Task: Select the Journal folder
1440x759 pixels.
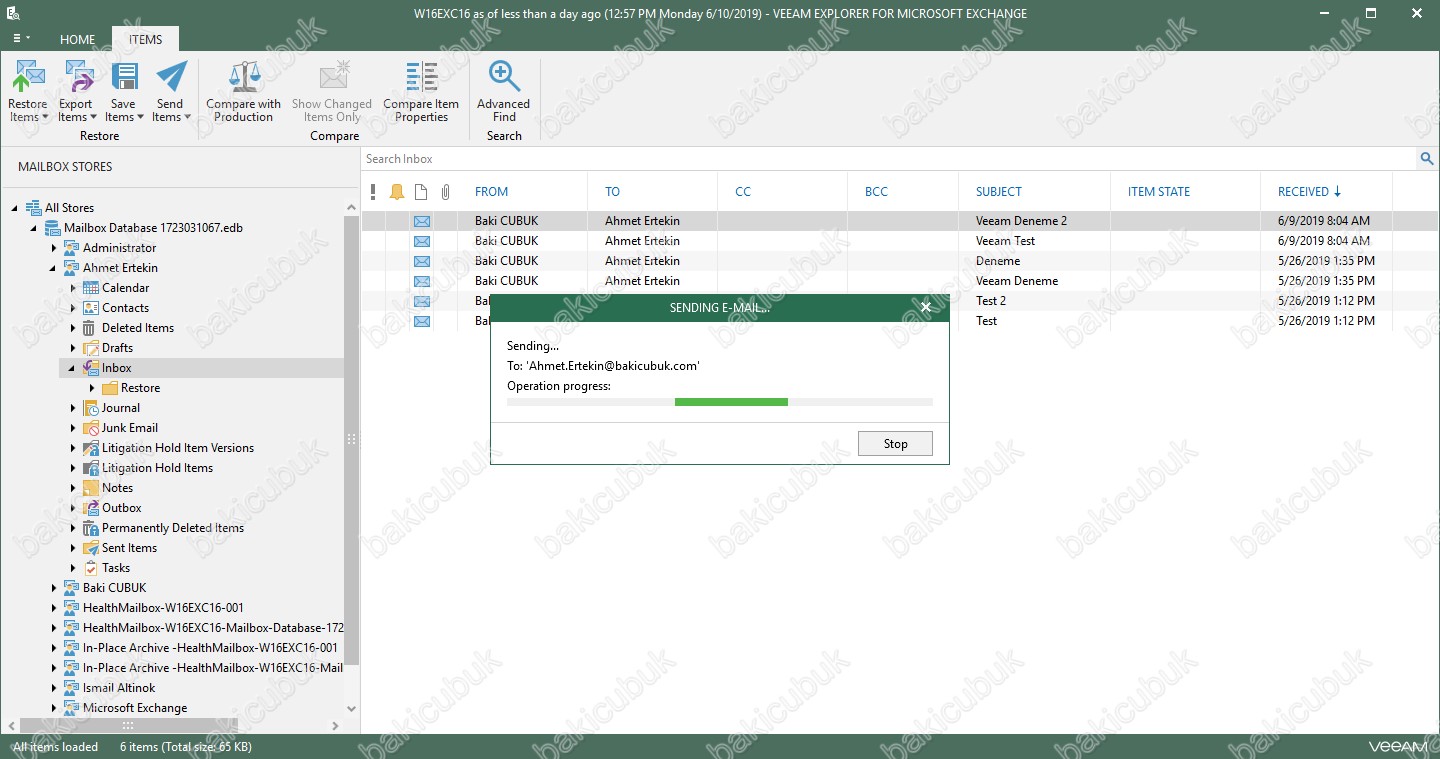Action: (121, 408)
